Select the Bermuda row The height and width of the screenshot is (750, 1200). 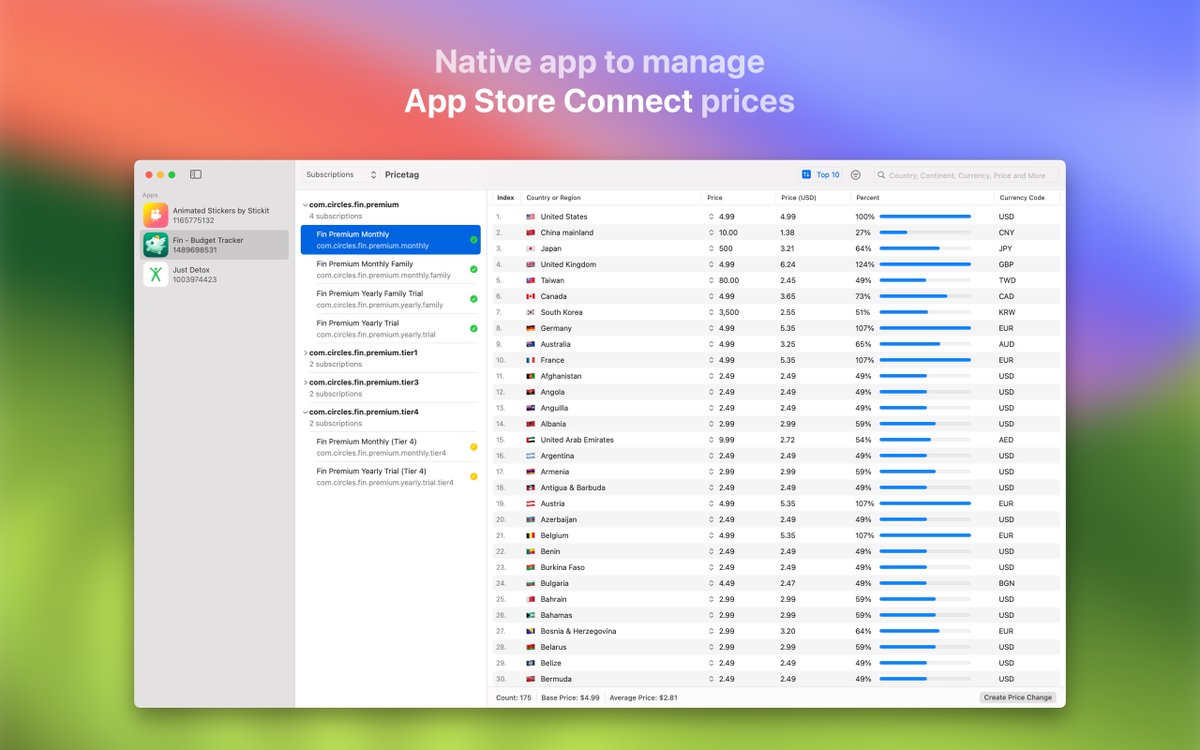pyautogui.click(x=776, y=679)
